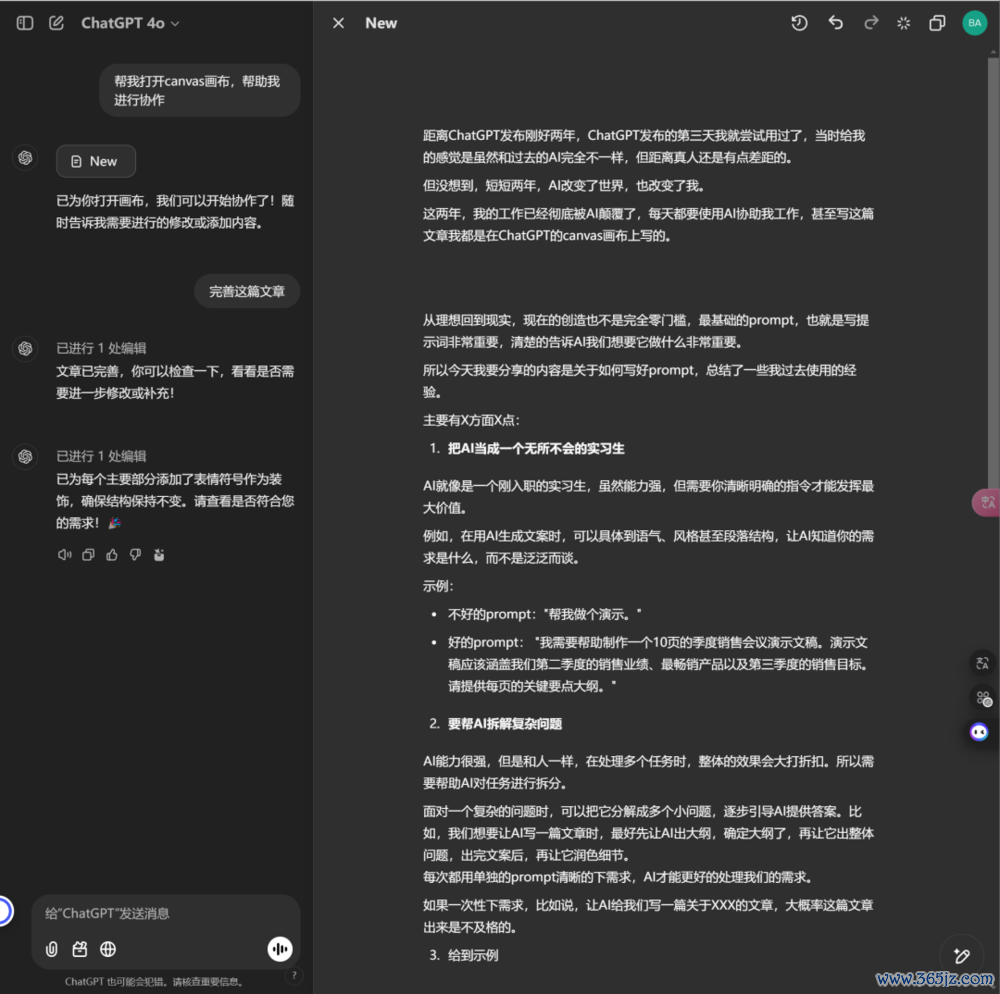Close the New canvas panel
The width and height of the screenshot is (1000, 994).
pos(339,24)
